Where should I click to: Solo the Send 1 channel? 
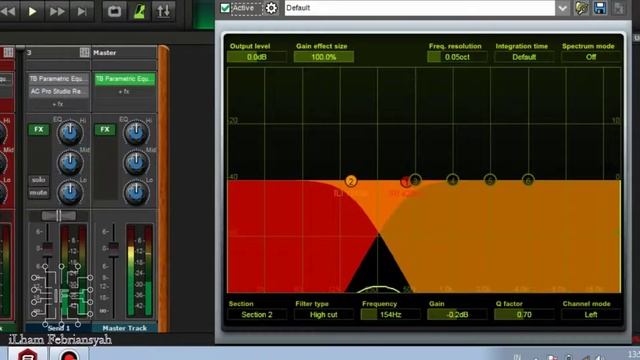(x=39, y=180)
